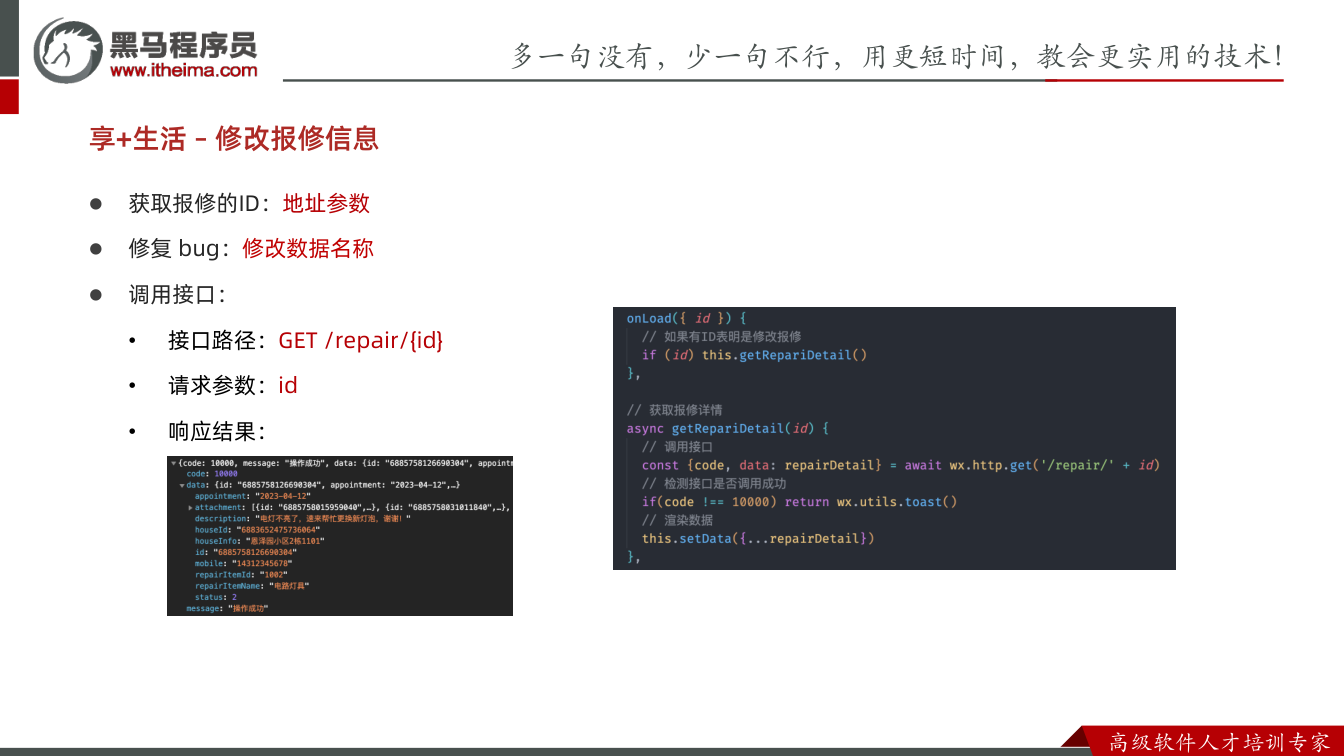Click the comment 调用接口 in the code
This screenshot has height=756, width=1344.
(x=677, y=447)
